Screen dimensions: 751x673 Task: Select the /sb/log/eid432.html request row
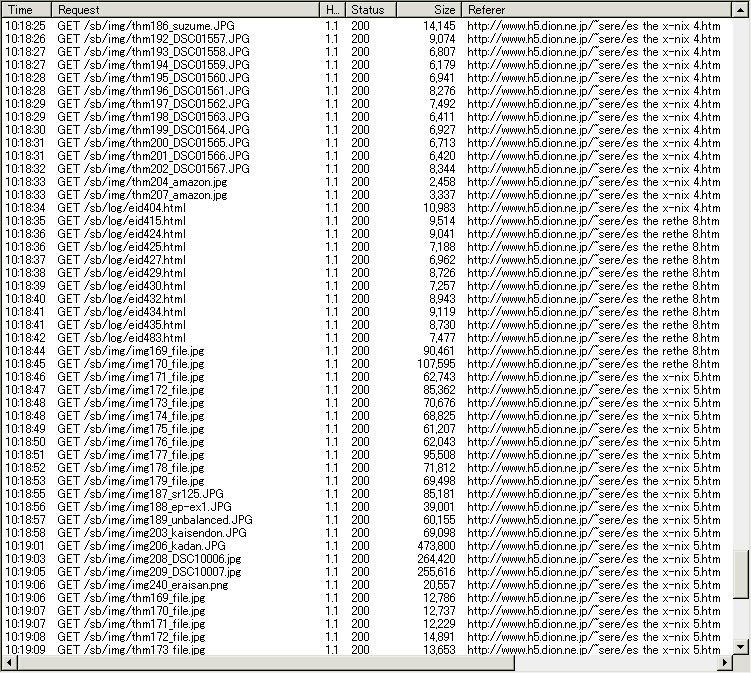(x=366, y=299)
